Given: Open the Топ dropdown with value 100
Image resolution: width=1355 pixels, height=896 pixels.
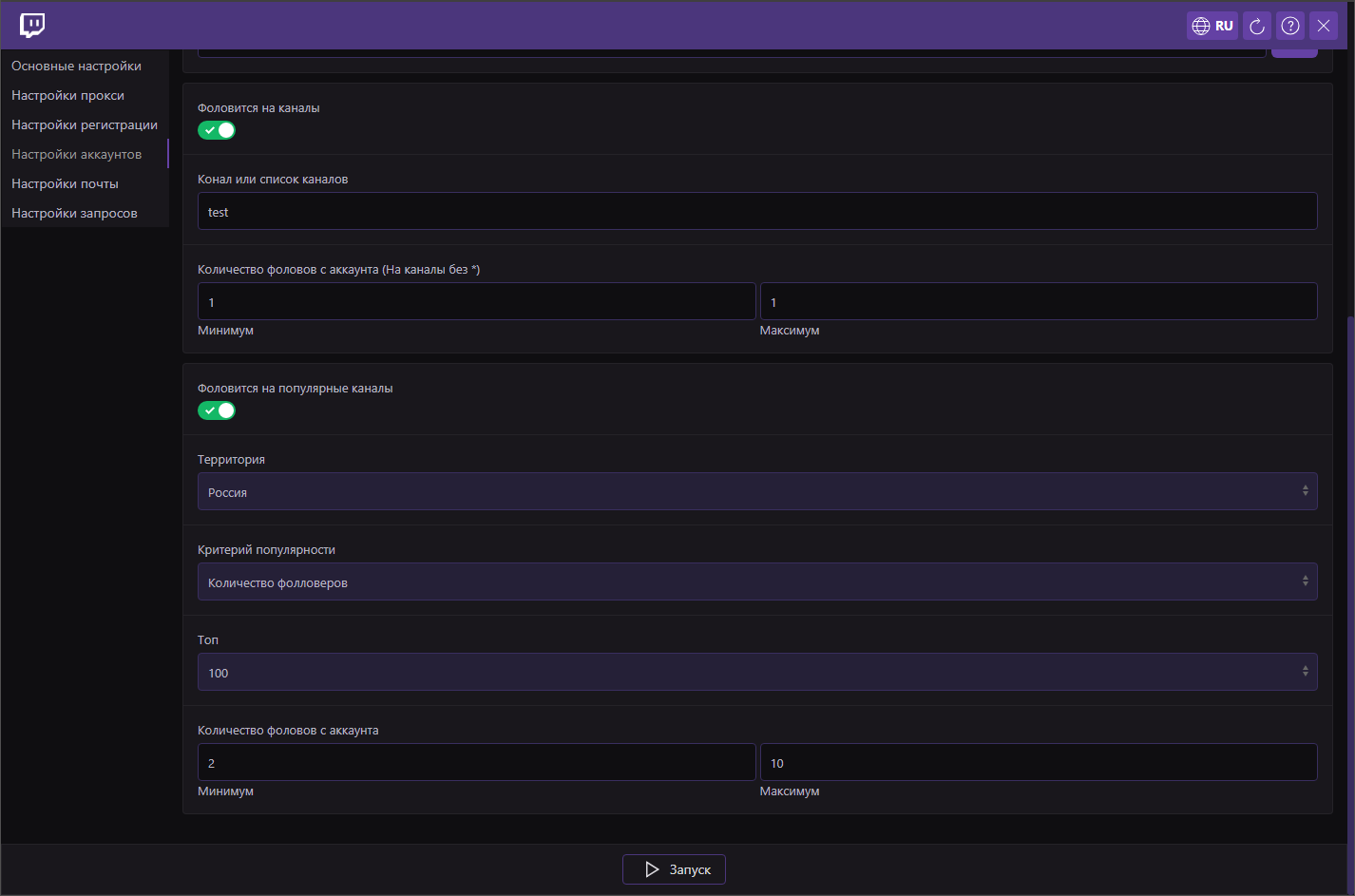Looking at the screenshot, I should point(757,672).
